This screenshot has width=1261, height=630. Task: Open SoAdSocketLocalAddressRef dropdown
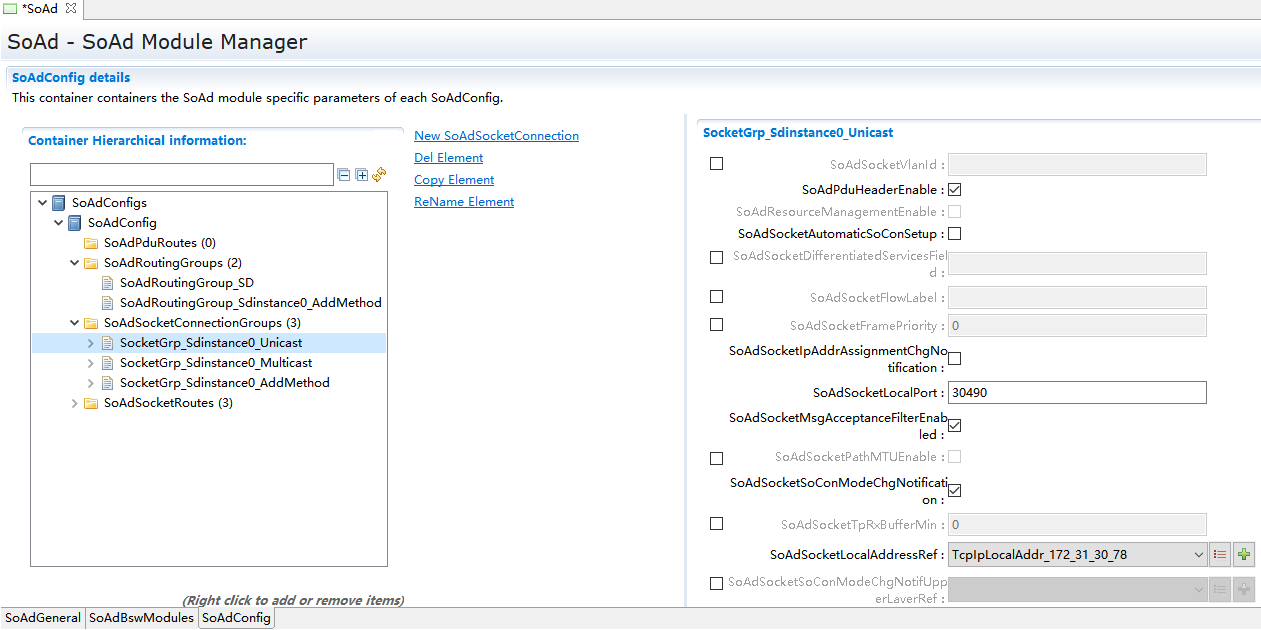pyautogui.click(x=1199, y=555)
